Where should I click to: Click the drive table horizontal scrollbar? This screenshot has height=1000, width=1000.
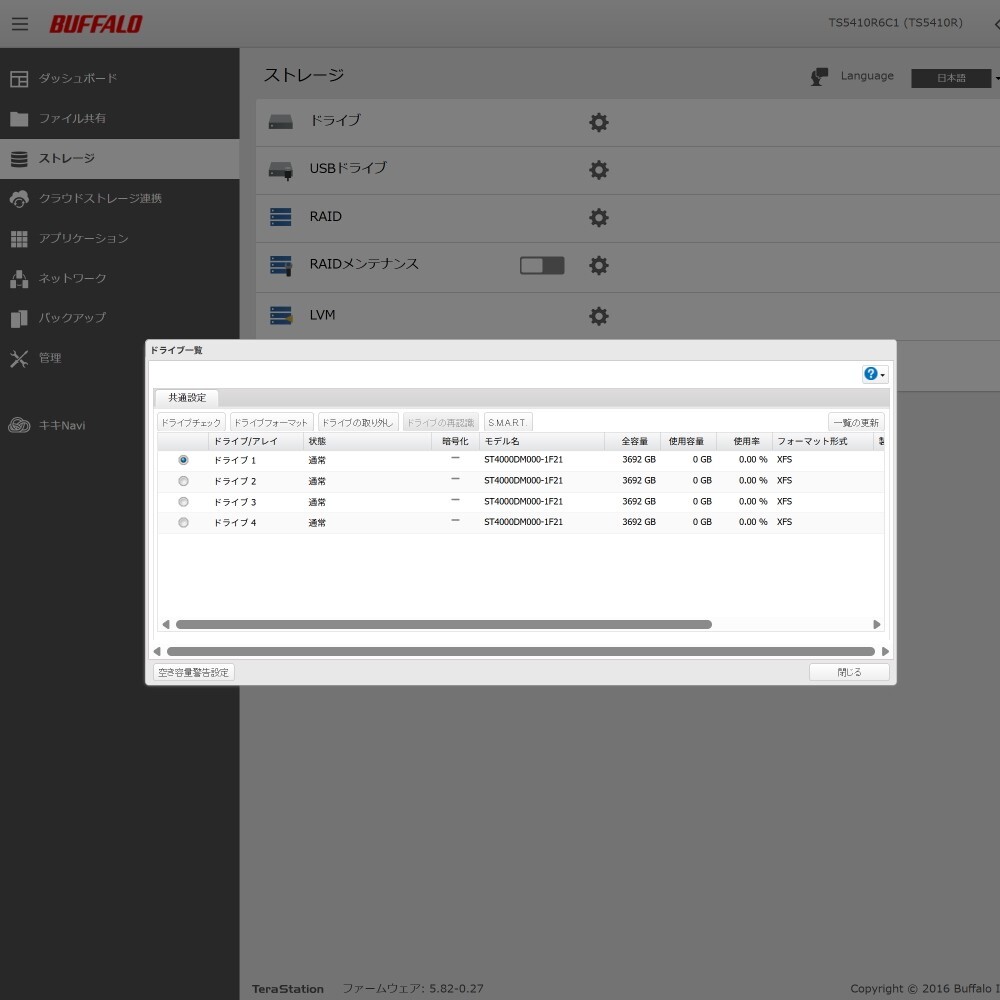(x=443, y=625)
